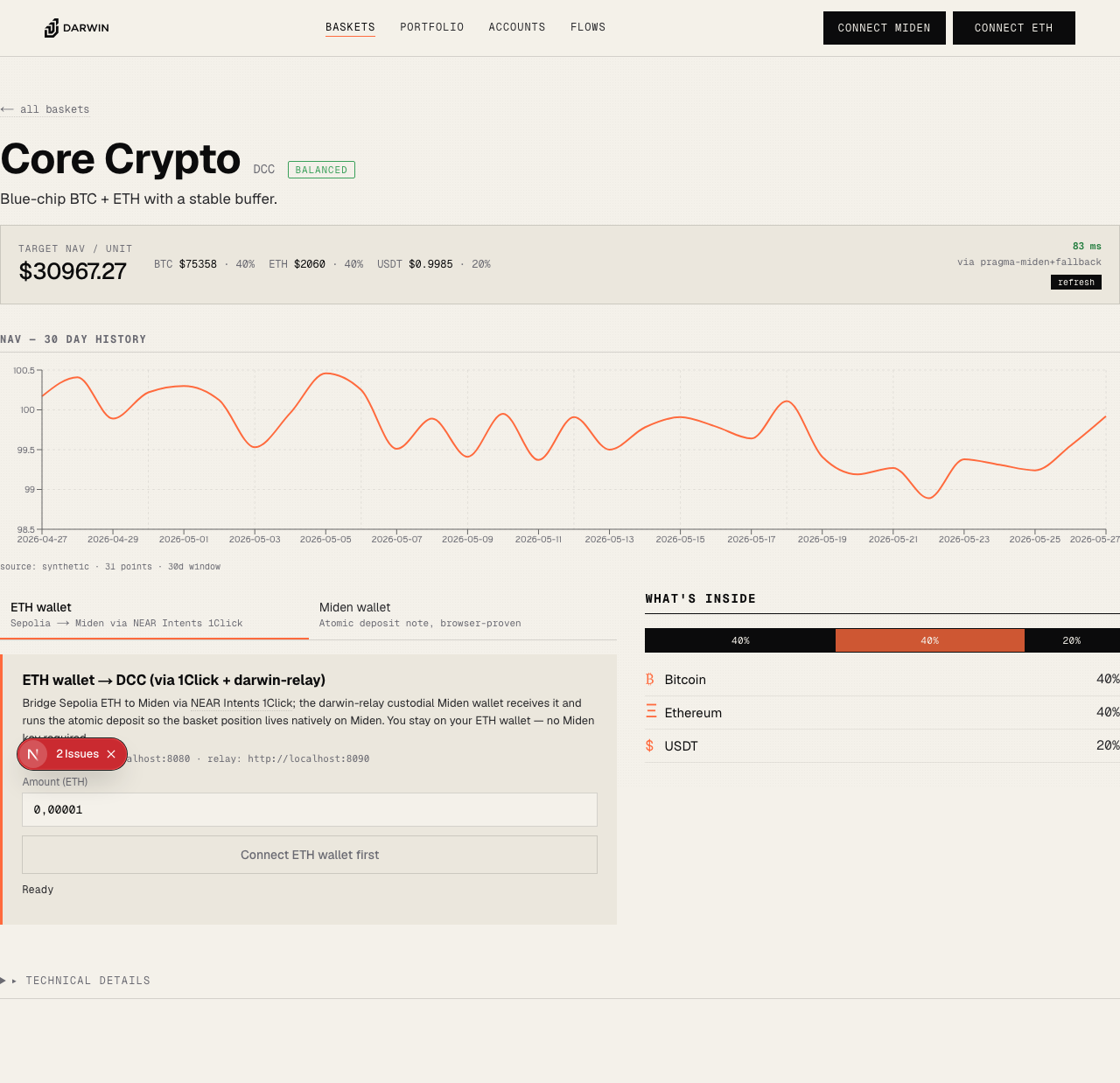The width and height of the screenshot is (1120, 1083).
Task: Click the DCC ticker label
Action: pyautogui.click(x=264, y=170)
